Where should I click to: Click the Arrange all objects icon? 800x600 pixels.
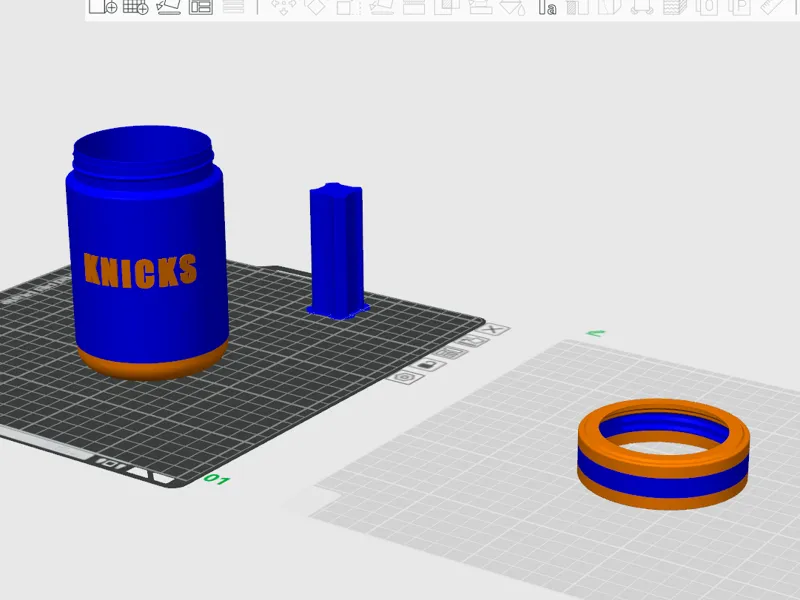pyautogui.click(x=201, y=7)
